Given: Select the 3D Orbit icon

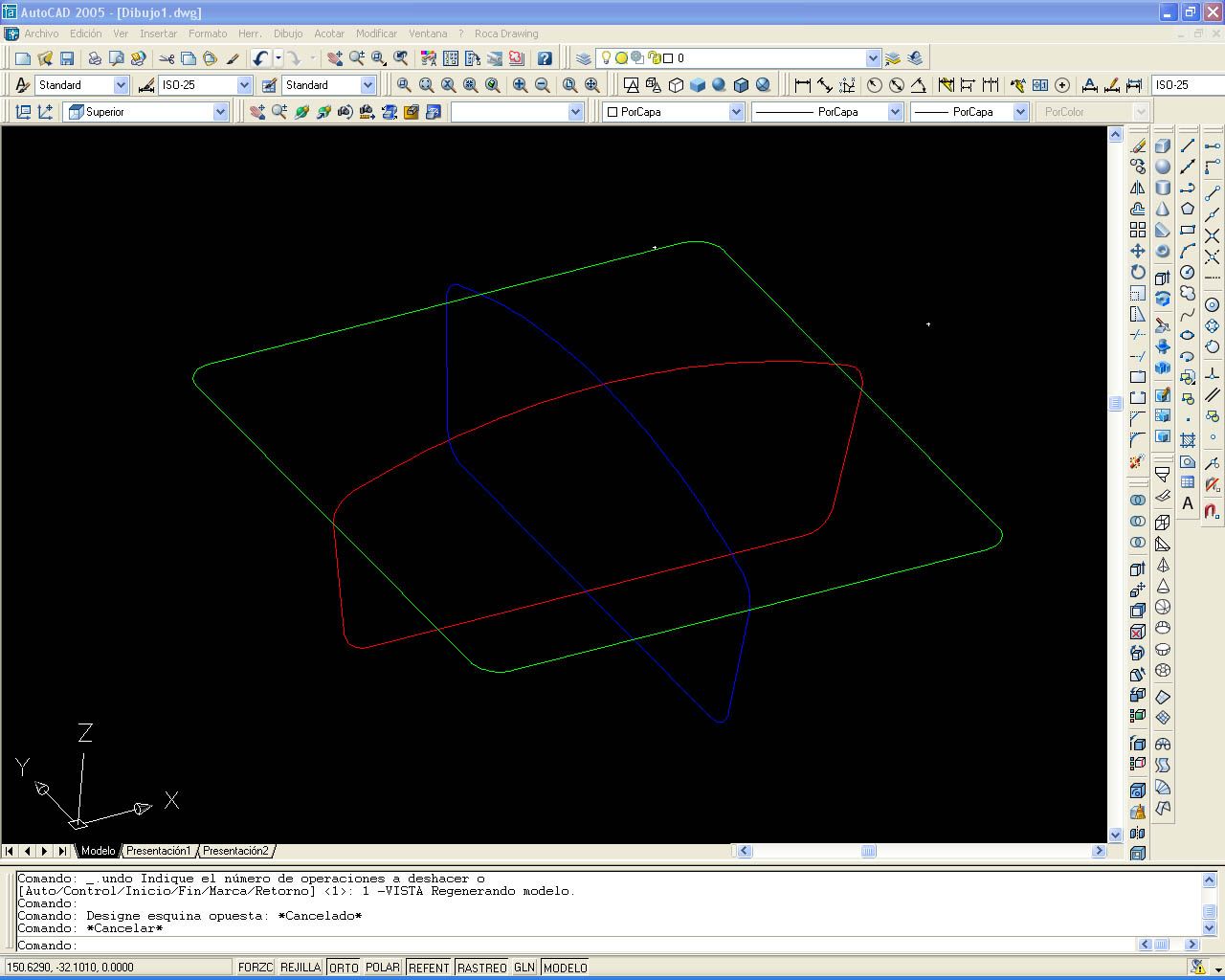Looking at the screenshot, I should (301, 112).
